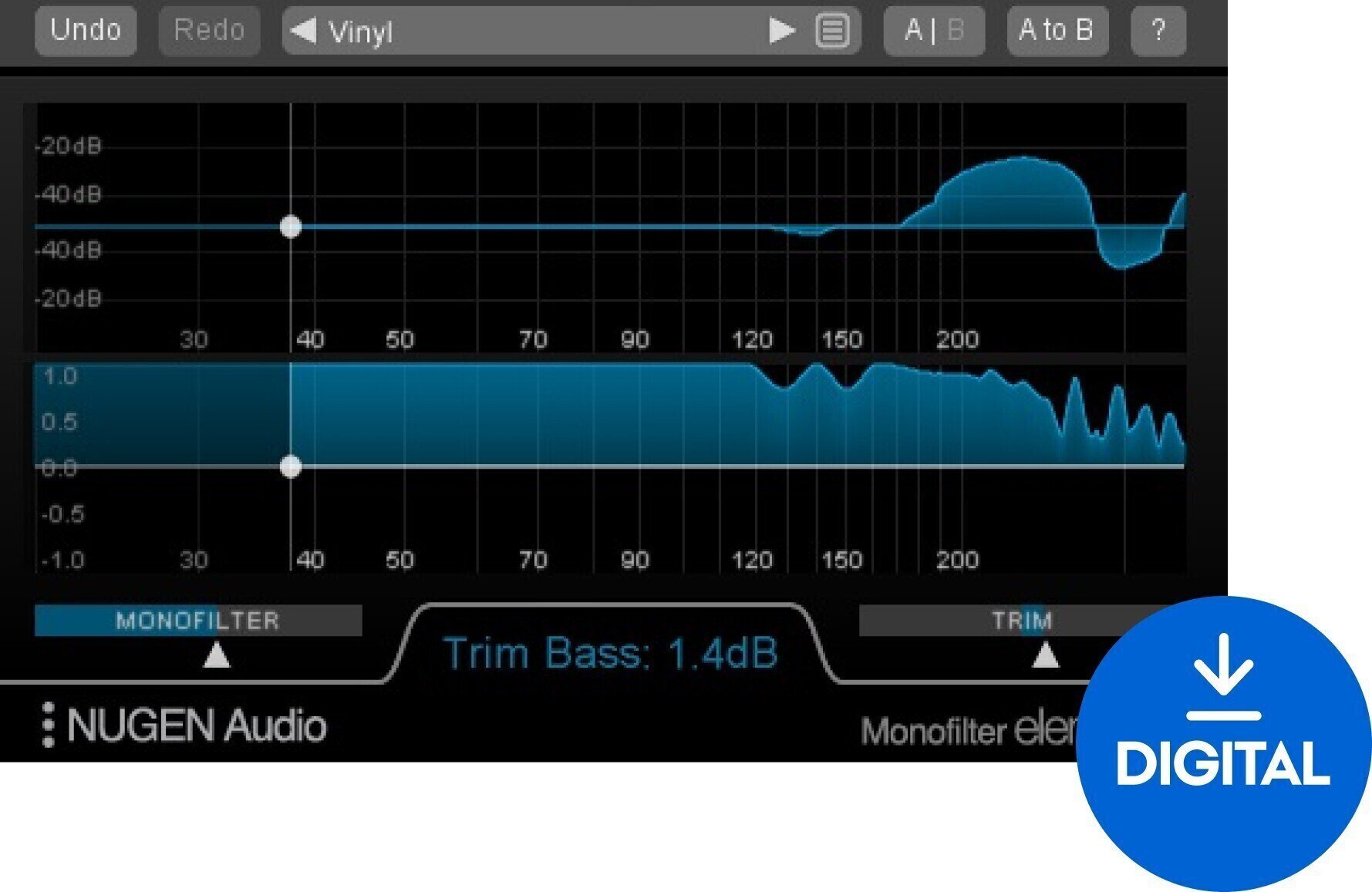Click the Undo button
Viewport: 1372px width, 892px height.
pyautogui.click(x=85, y=32)
